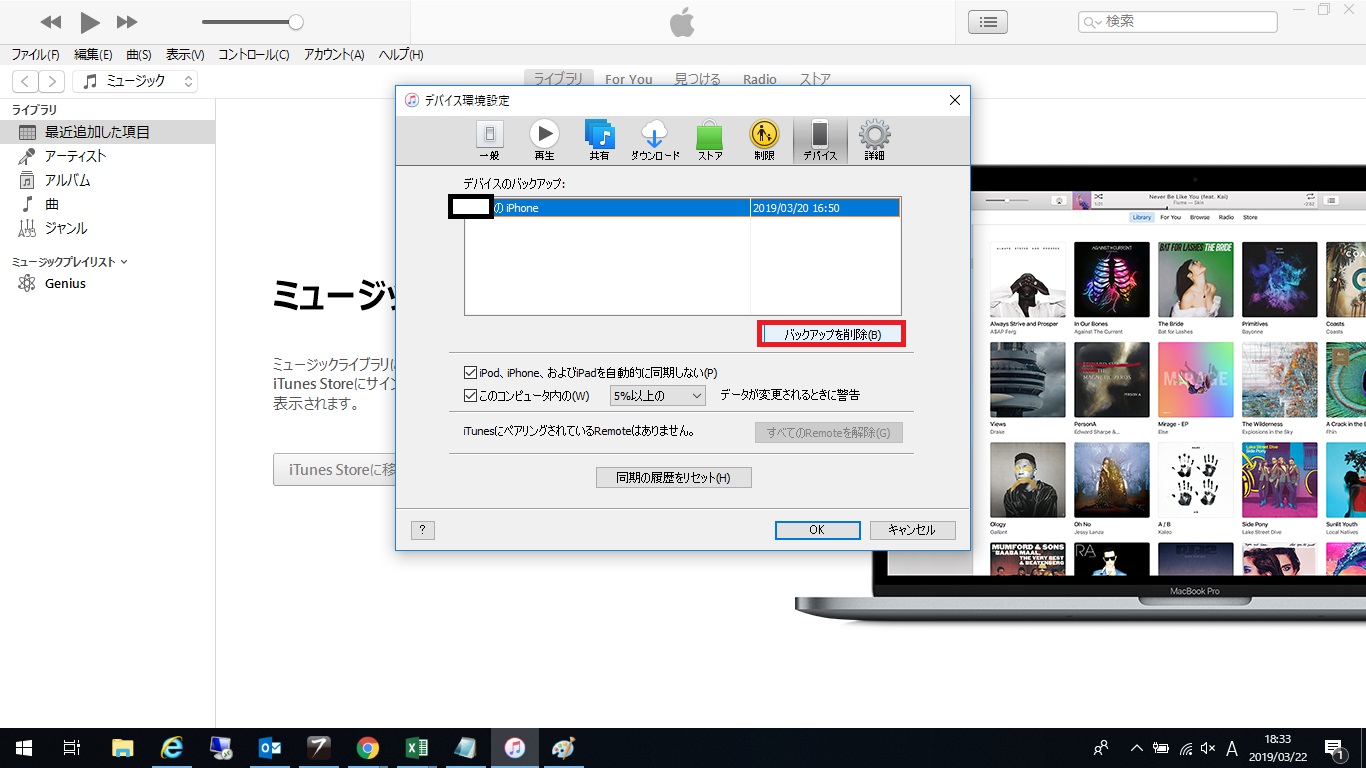Open the Advanced preferences gear icon
1366x768 pixels.
875,140
